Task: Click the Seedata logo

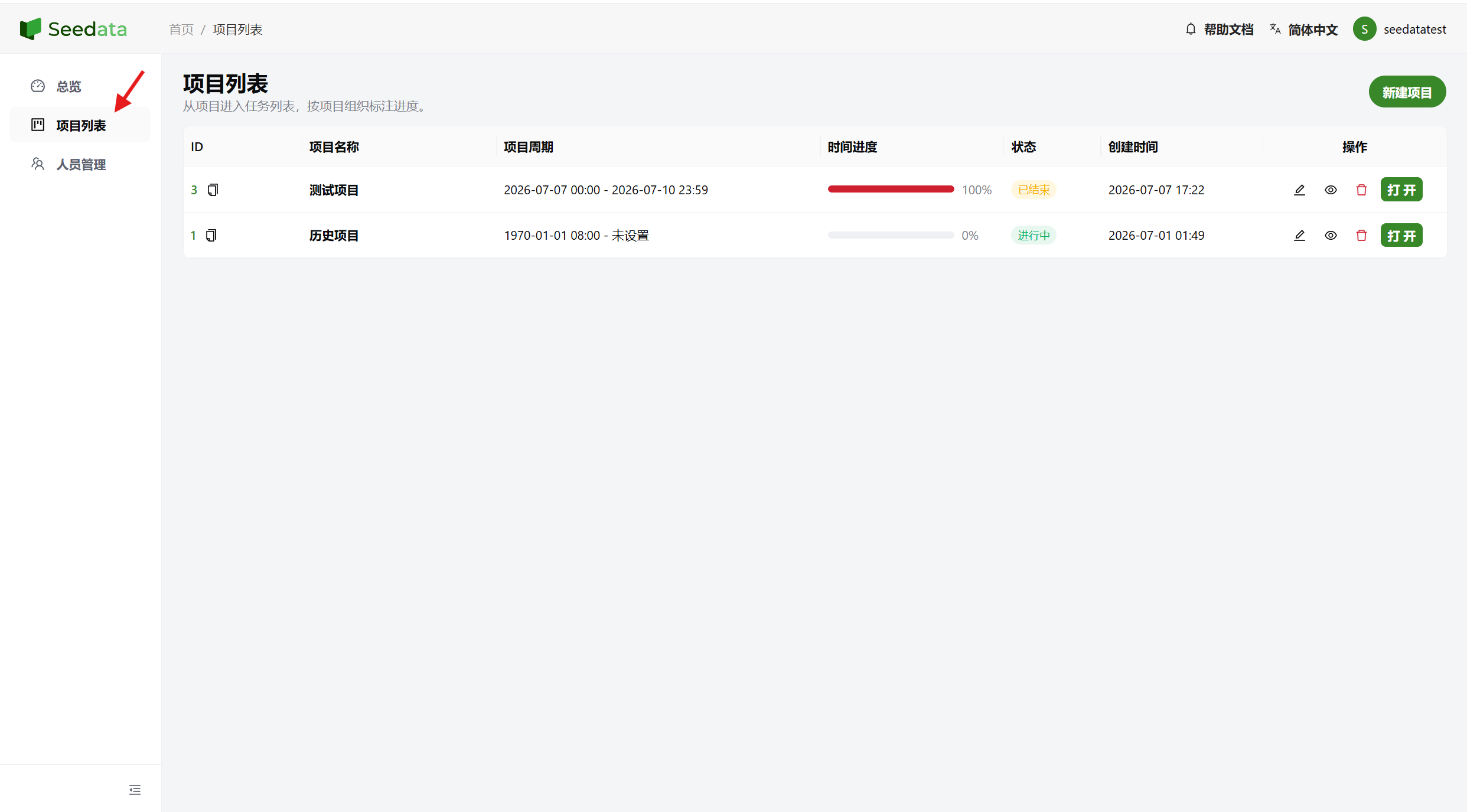Action: point(73,29)
